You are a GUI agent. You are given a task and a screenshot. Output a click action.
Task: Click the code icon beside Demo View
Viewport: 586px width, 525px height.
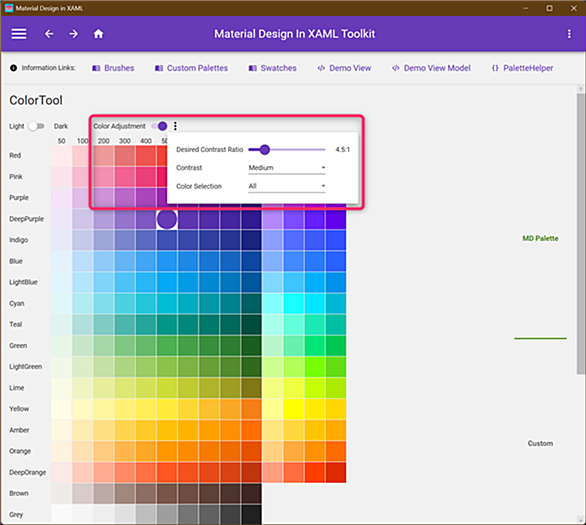tap(321, 68)
